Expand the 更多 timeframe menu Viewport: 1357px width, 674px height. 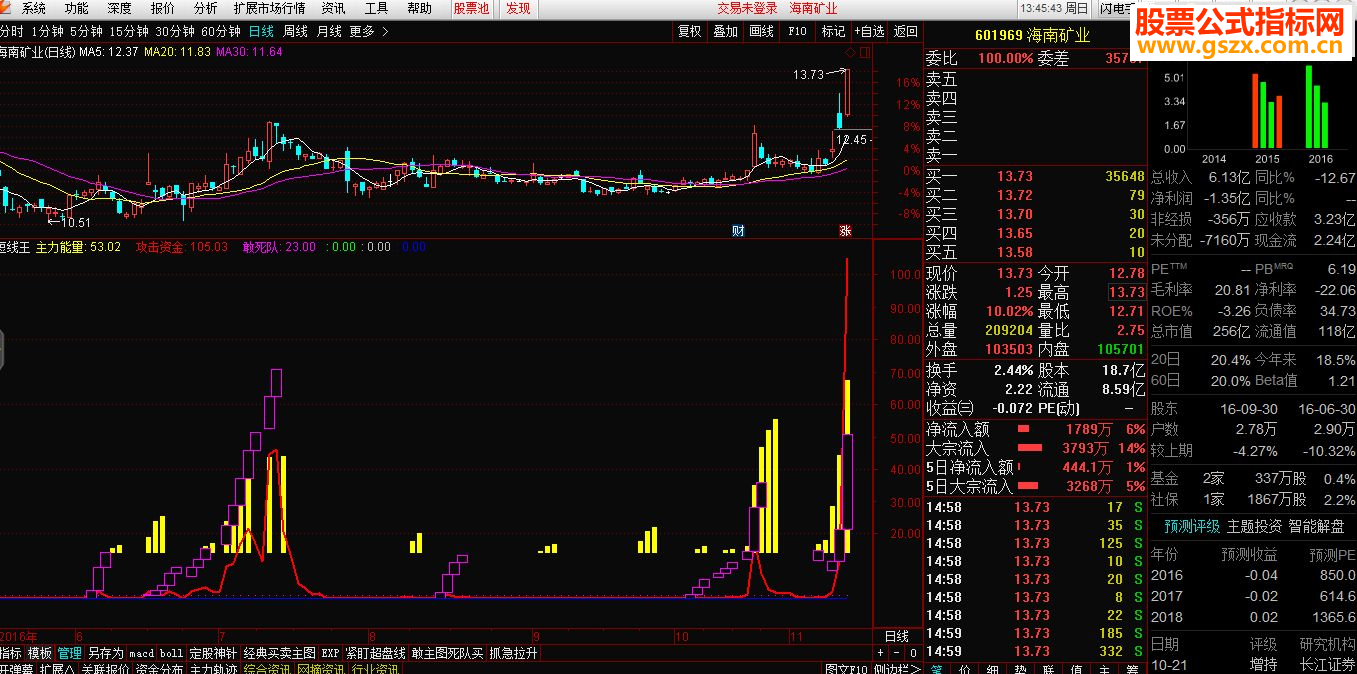369,31
